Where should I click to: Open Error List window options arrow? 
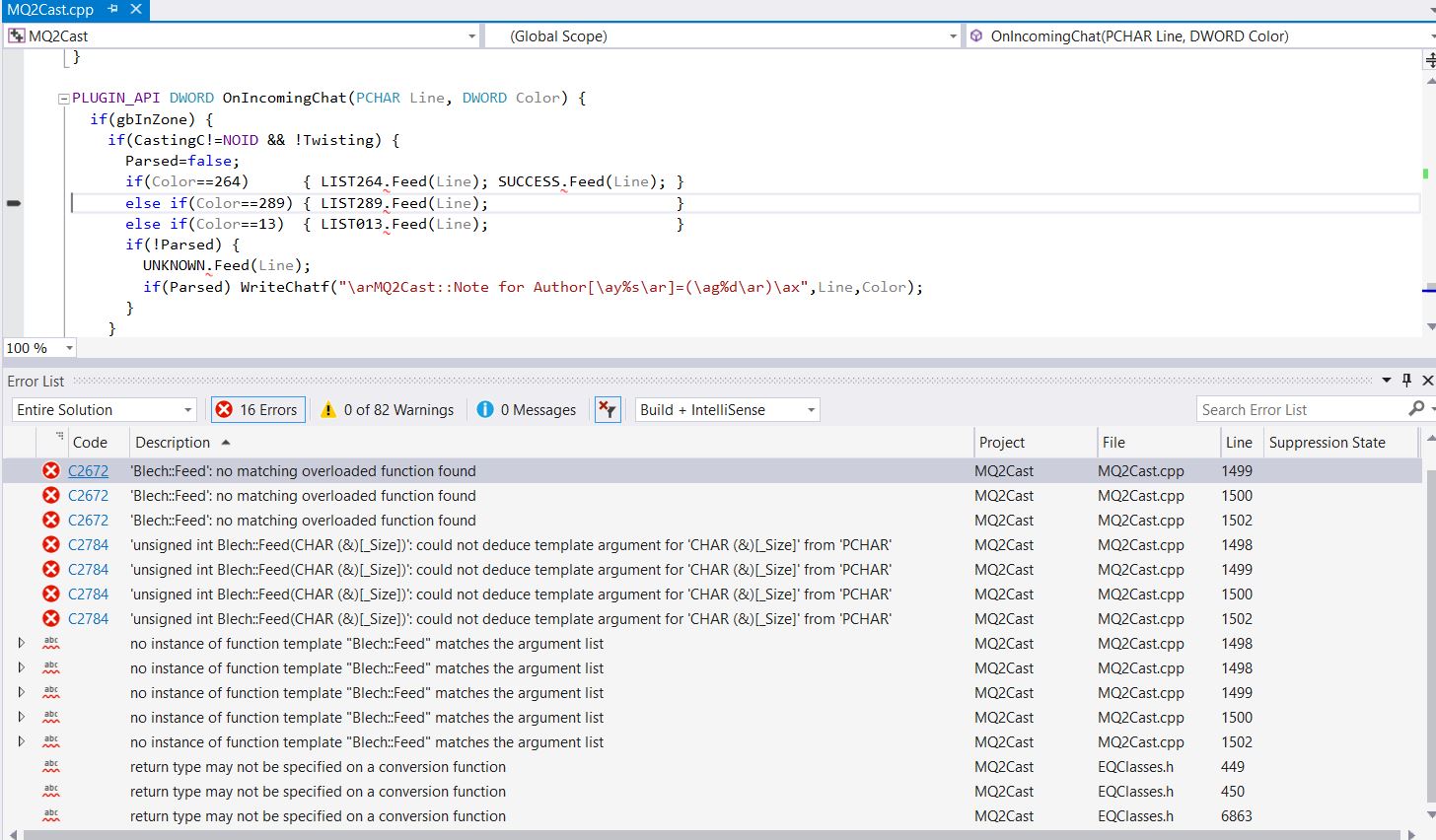click(1387, 380)
